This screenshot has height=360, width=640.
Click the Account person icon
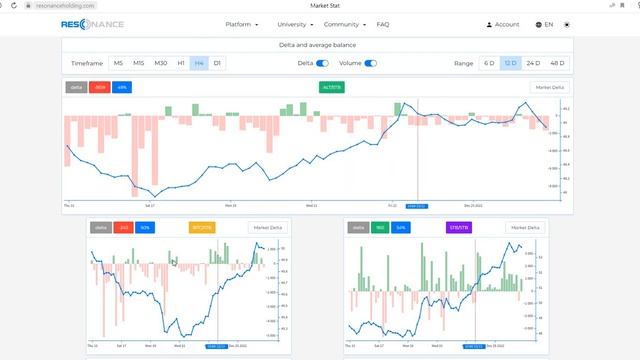pos(489,24)
